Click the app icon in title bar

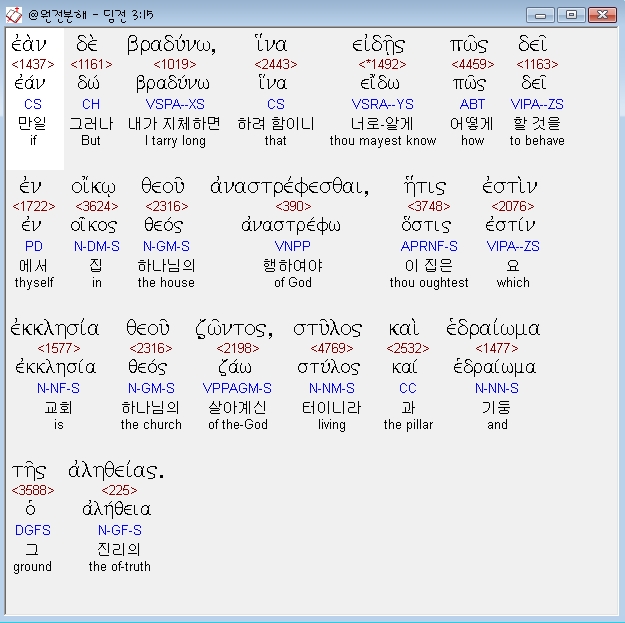14,15
